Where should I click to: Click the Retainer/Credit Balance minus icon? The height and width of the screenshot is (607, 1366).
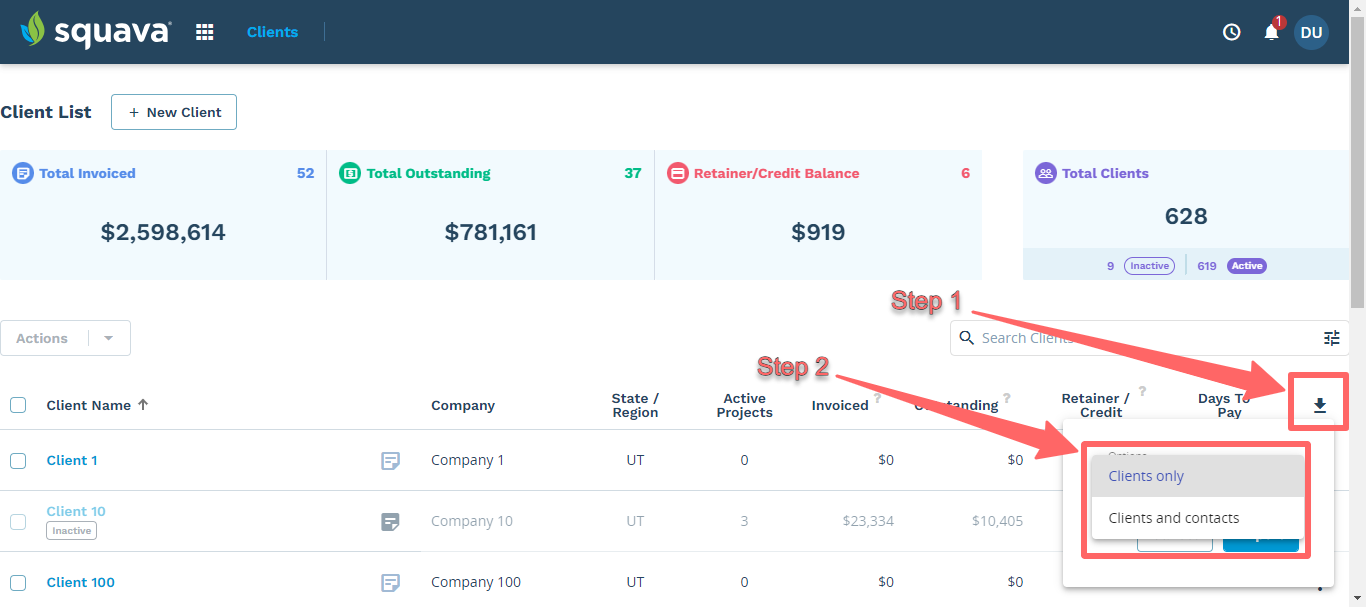click(x=679, y=173)
